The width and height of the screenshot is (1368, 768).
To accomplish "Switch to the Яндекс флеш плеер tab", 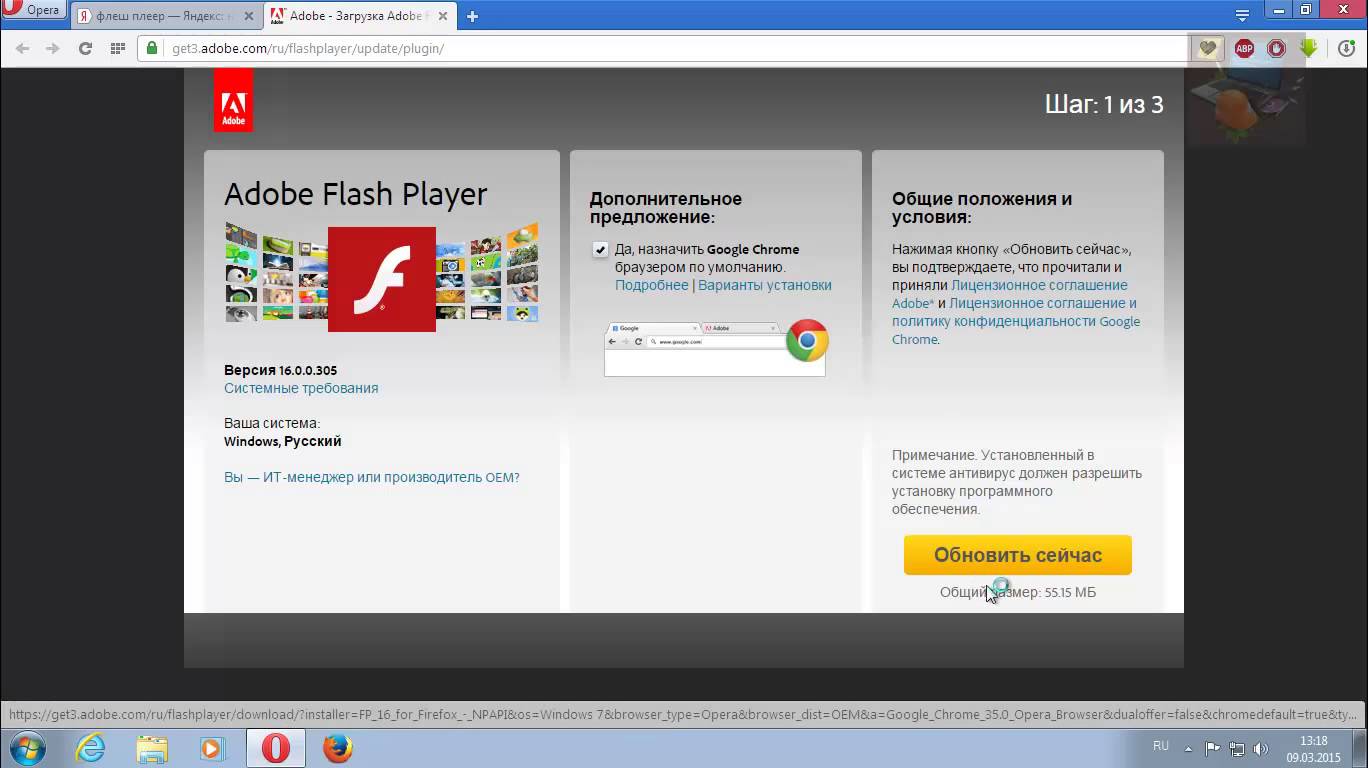I will [166, 16].
